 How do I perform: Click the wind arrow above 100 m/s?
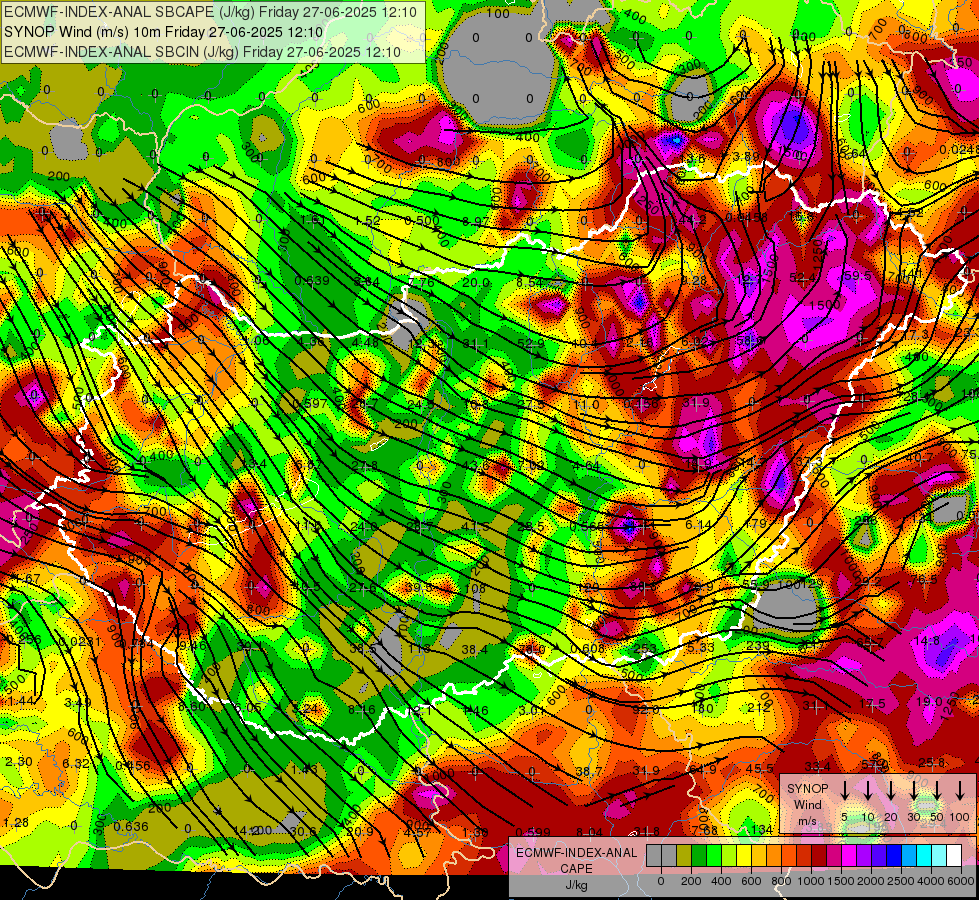click(960, 791)
